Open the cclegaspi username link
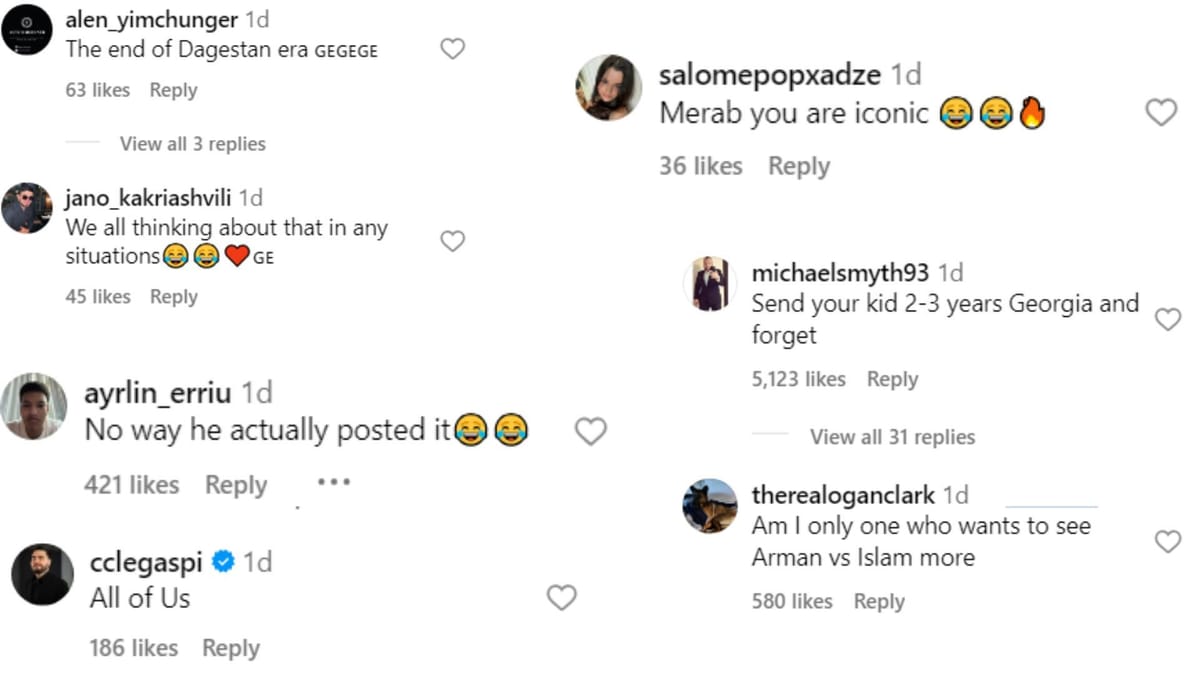The image size is (1200, 675). coord(146,562)
